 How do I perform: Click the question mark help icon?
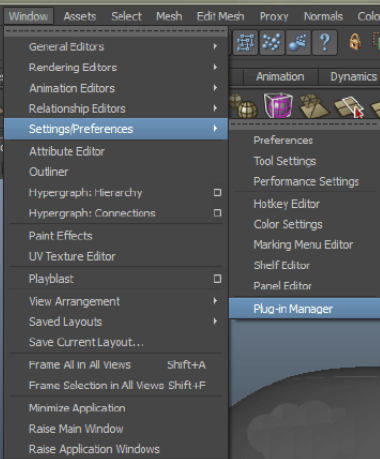pos(325,42)
